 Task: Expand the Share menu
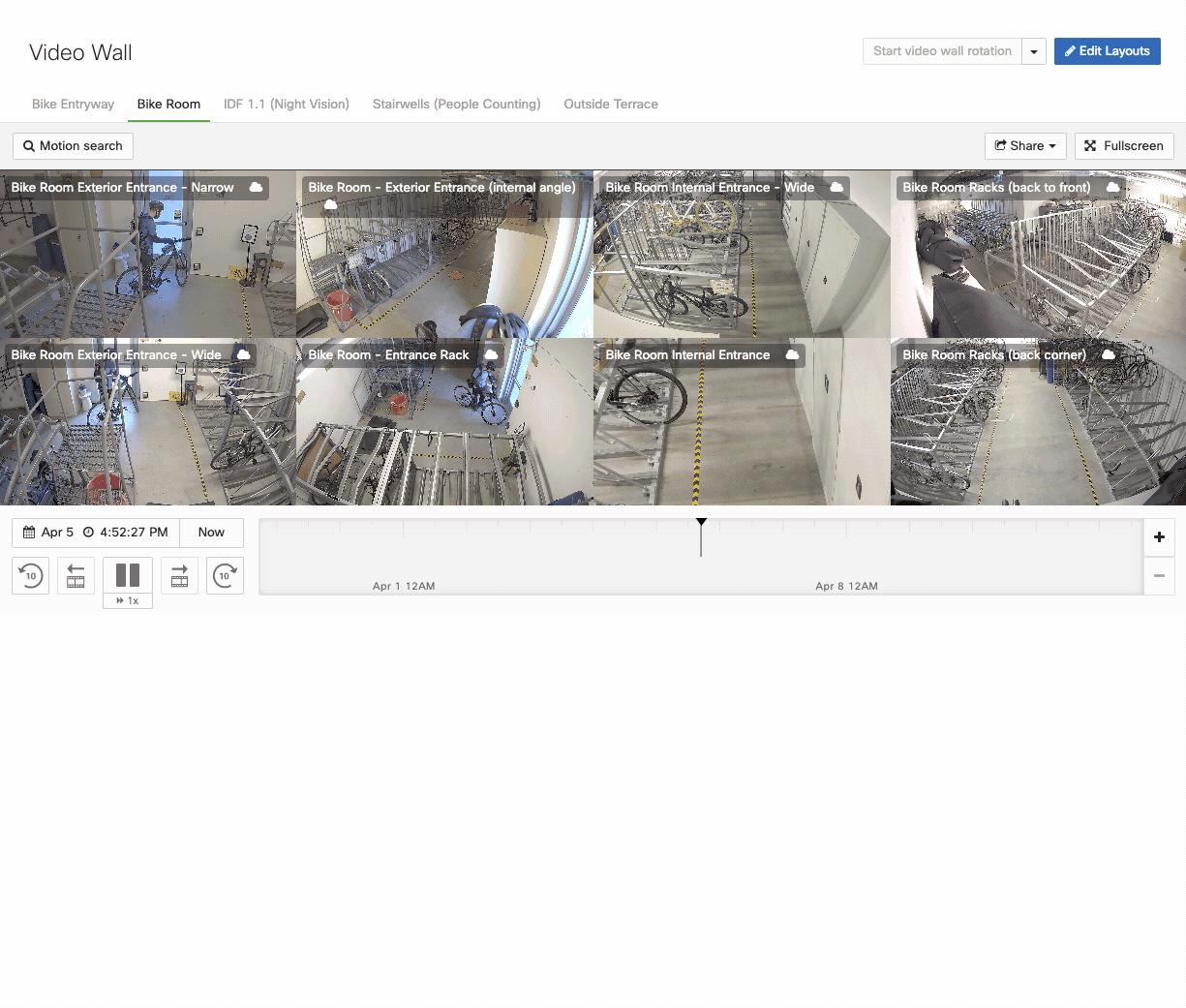pos(1025,146)
